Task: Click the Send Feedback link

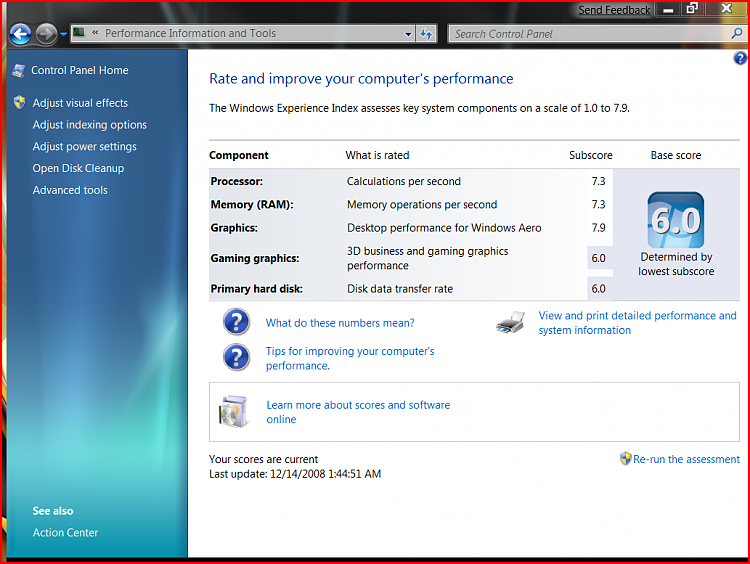Action: (614, 10)
